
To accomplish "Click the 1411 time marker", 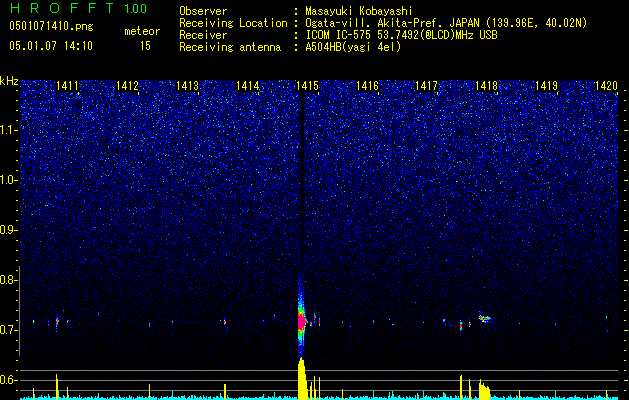I will tap(67, 86).
